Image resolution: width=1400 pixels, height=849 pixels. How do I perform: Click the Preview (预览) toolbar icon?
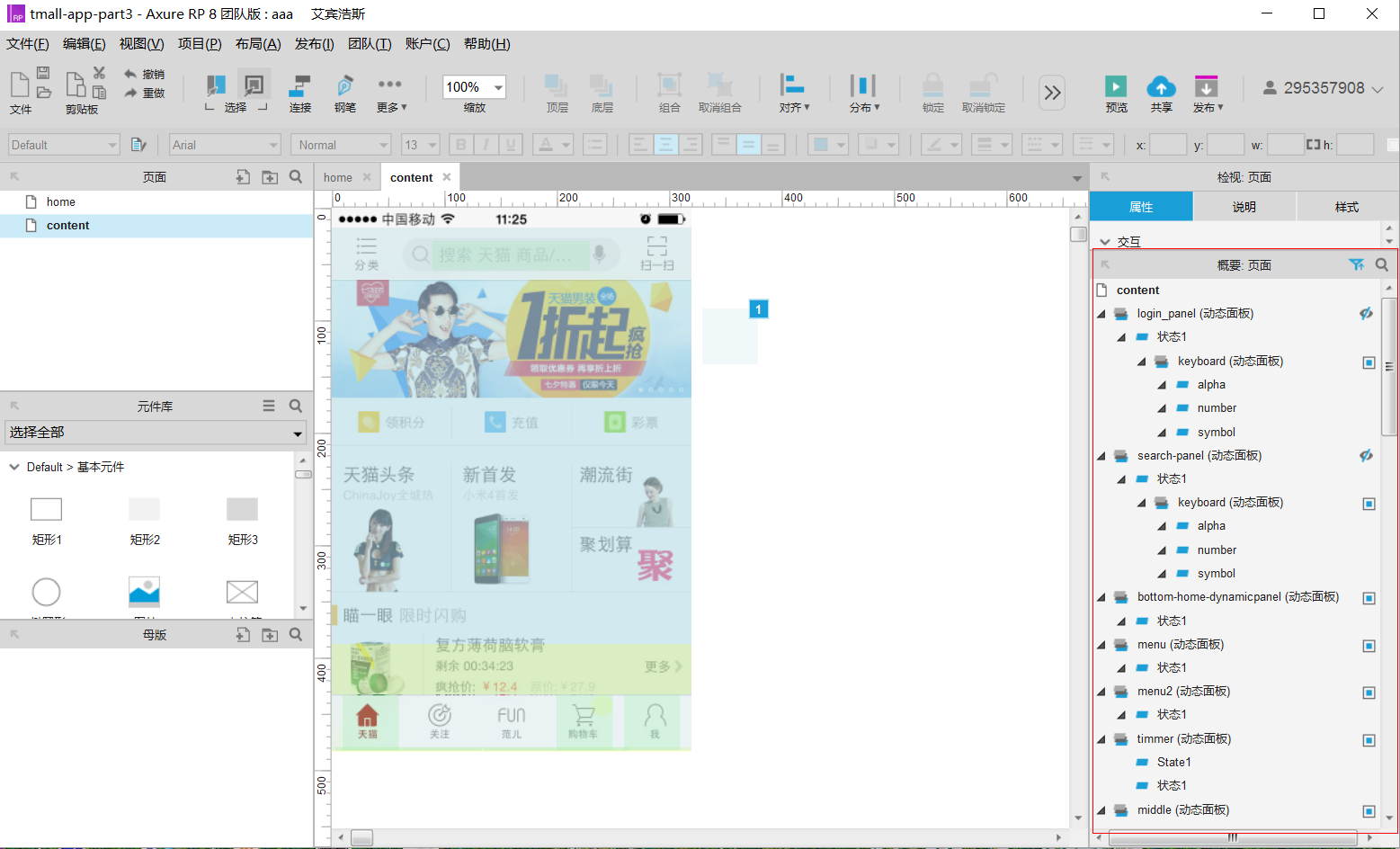click(x=1116, y=86)
